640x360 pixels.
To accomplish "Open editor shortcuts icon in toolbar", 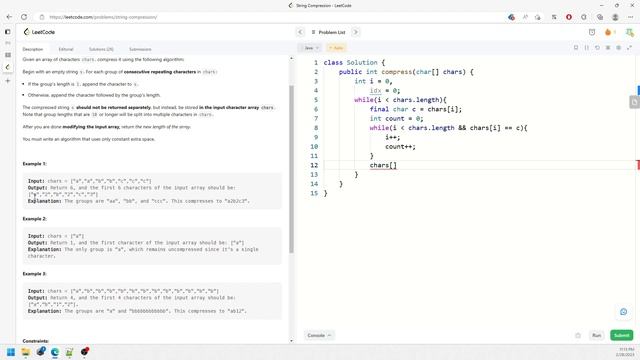I will pos(608,48).
